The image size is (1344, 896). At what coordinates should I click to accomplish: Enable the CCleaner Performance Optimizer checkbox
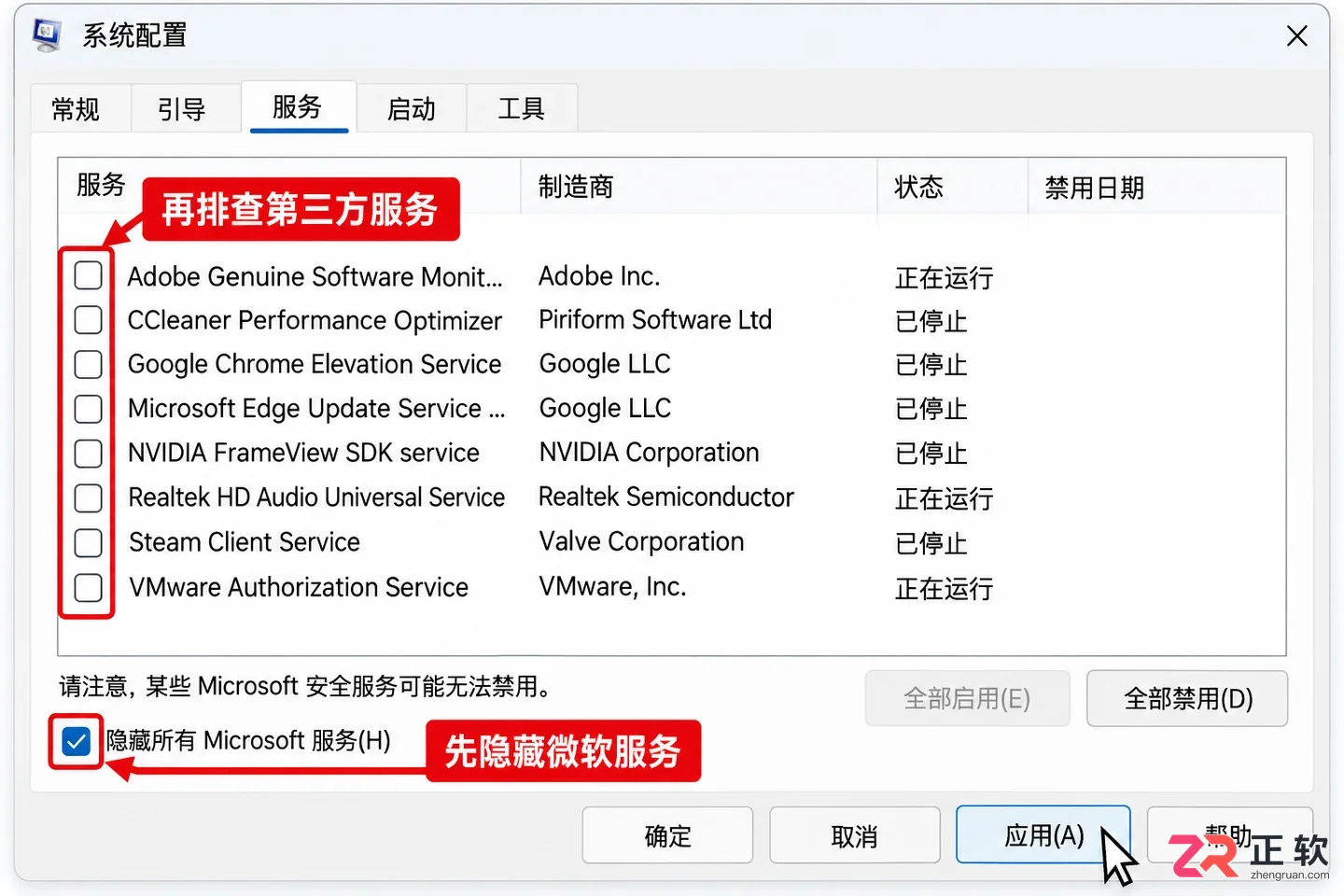(x=88, y=320)
